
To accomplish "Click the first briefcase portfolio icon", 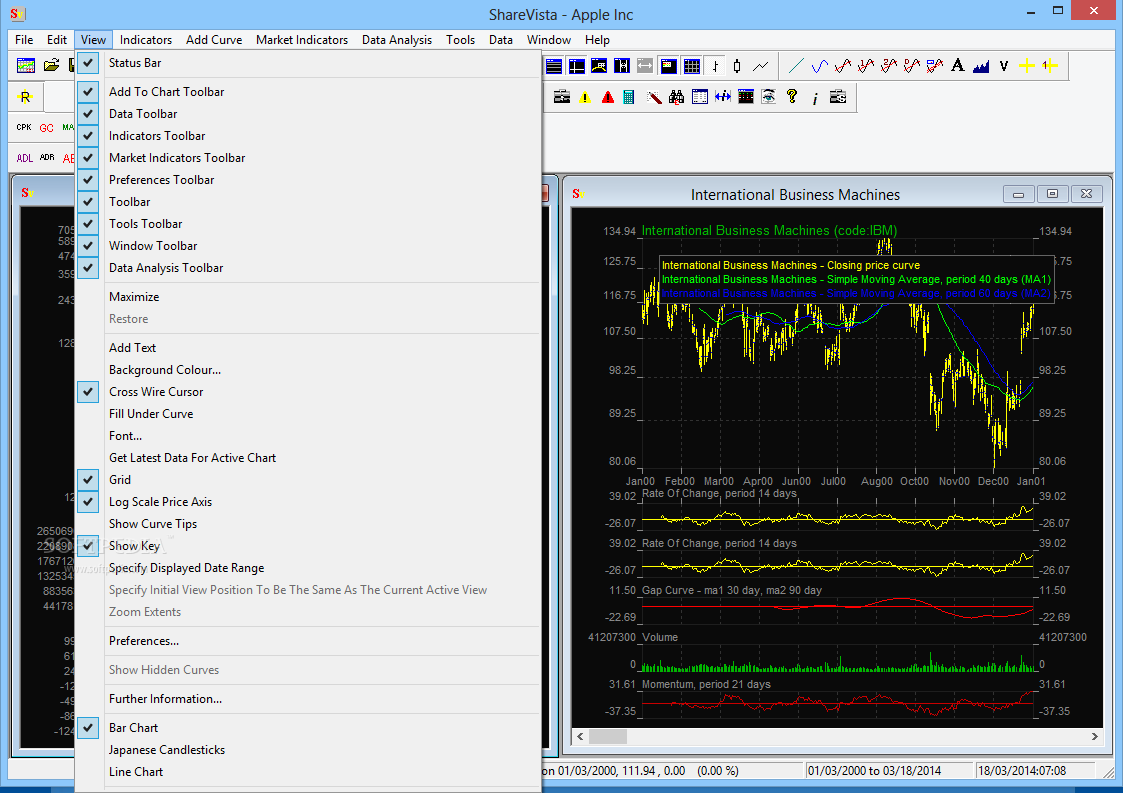I will (x=562, y=97).
